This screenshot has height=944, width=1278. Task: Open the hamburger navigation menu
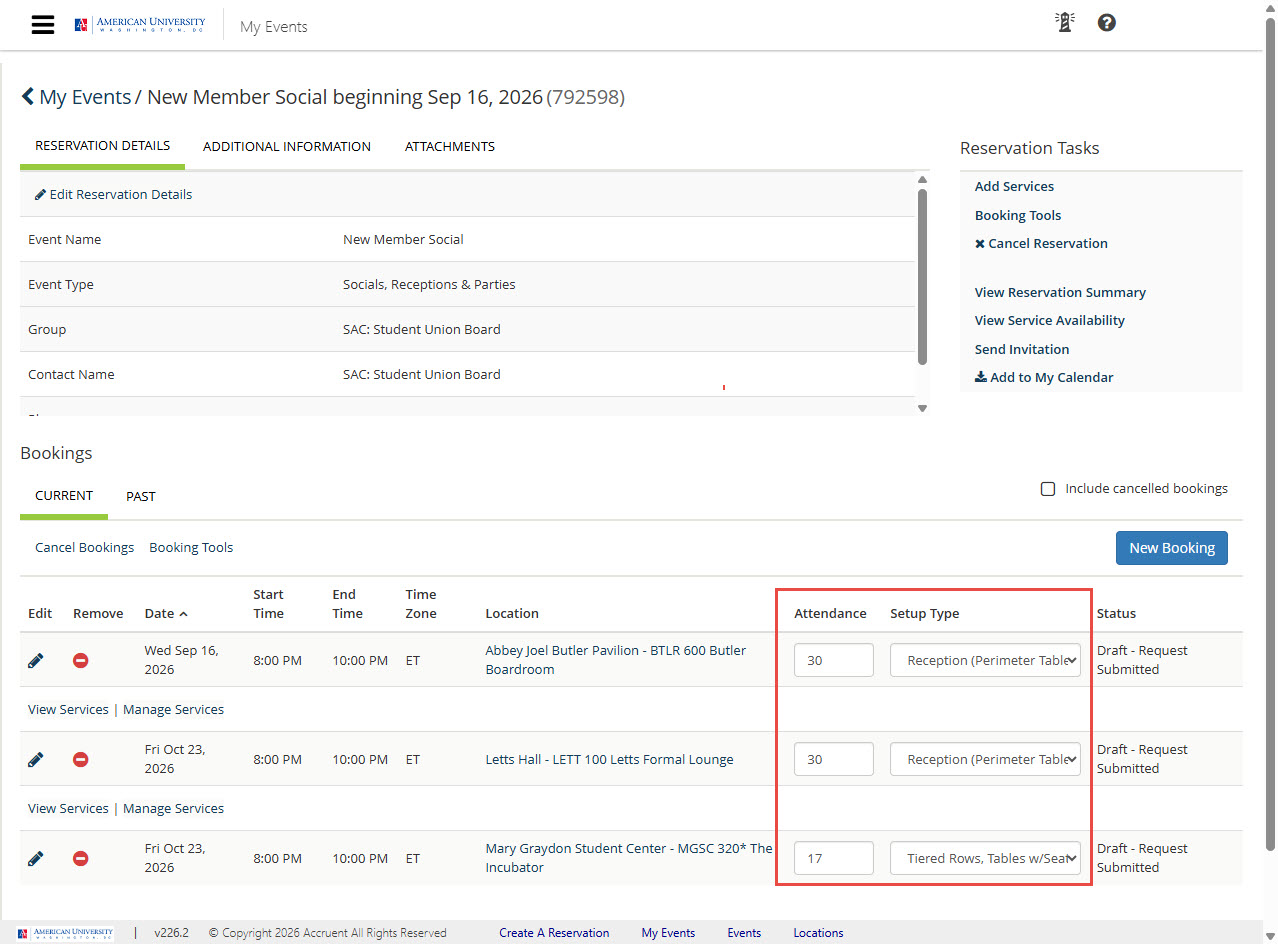pos(43,25)
